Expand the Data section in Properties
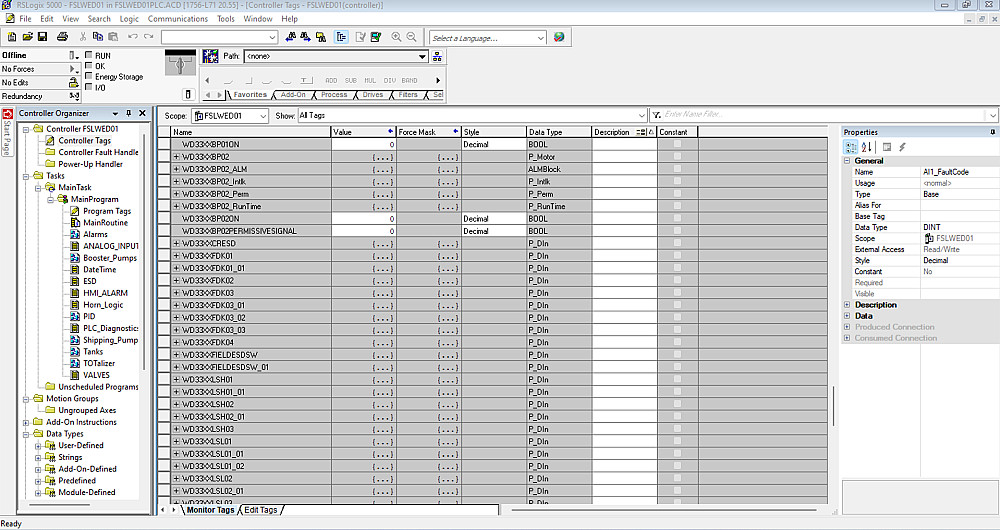This screenshot has width=1000, height=530. point(847,316)
